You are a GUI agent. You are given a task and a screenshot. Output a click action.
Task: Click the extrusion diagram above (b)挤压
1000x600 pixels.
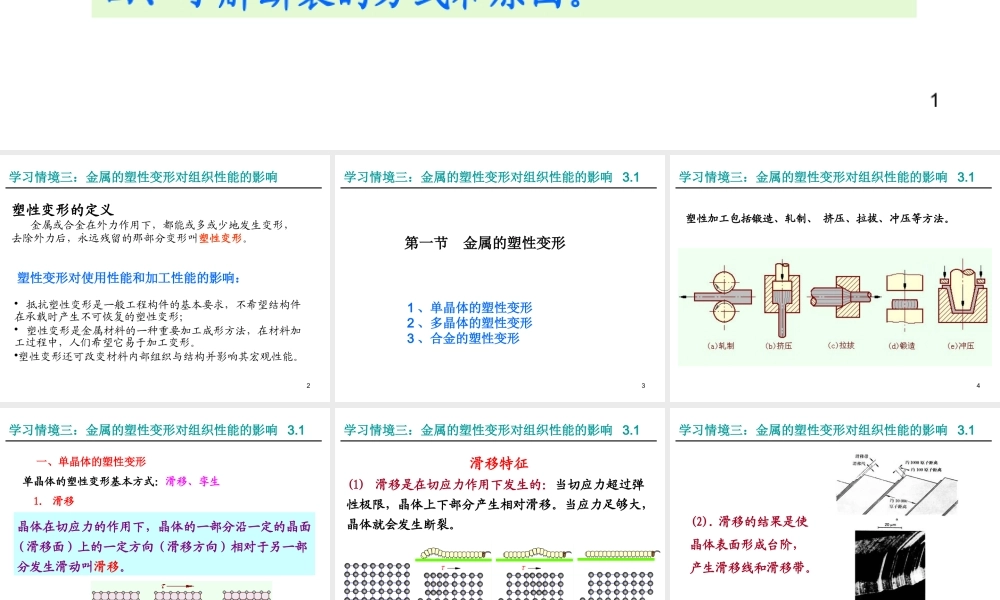[x=781, y=298]
